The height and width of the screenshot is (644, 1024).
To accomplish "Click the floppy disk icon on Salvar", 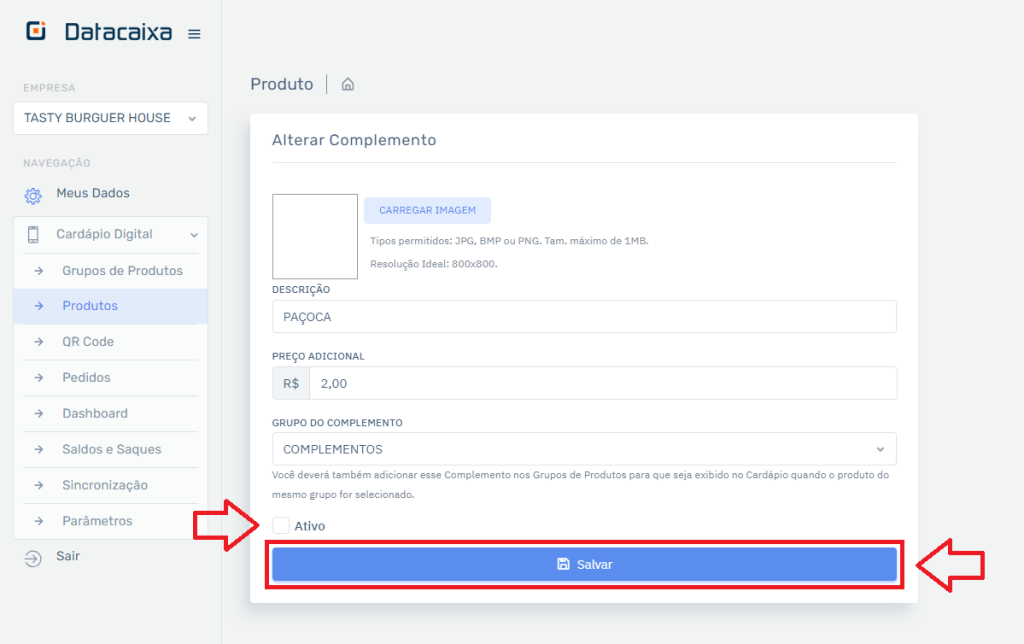I will [x=563, y=565].
